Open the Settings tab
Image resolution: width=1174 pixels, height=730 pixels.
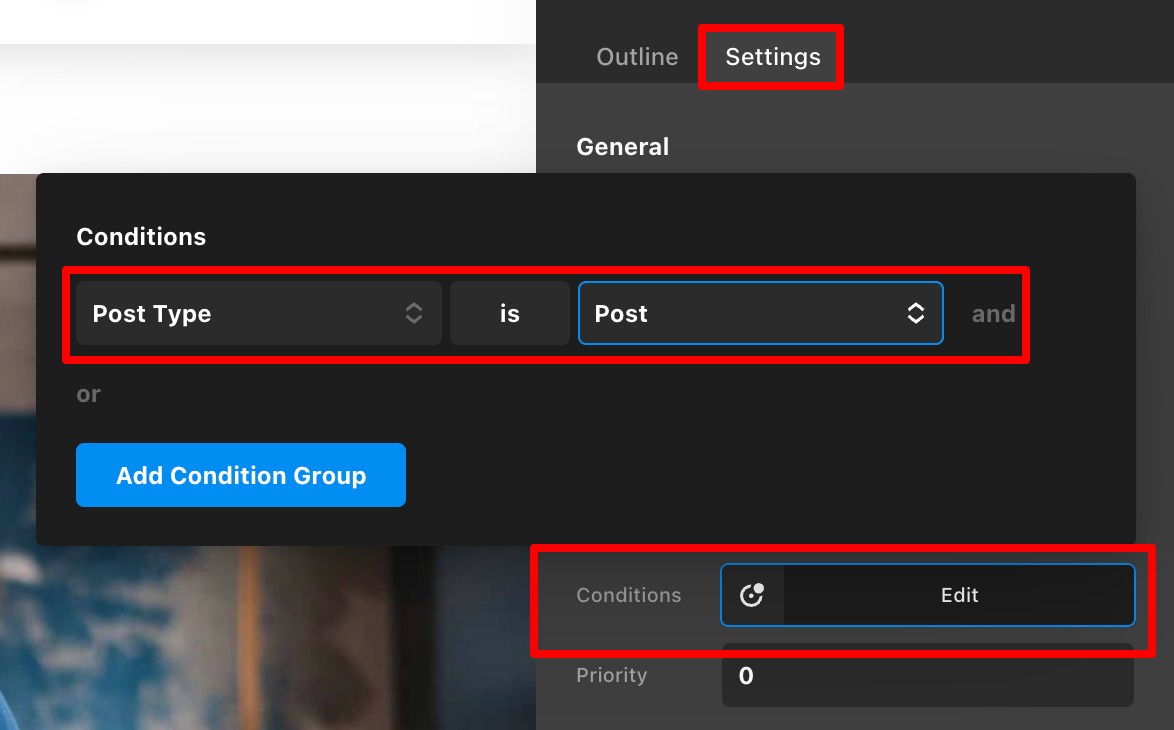point(772,57)
